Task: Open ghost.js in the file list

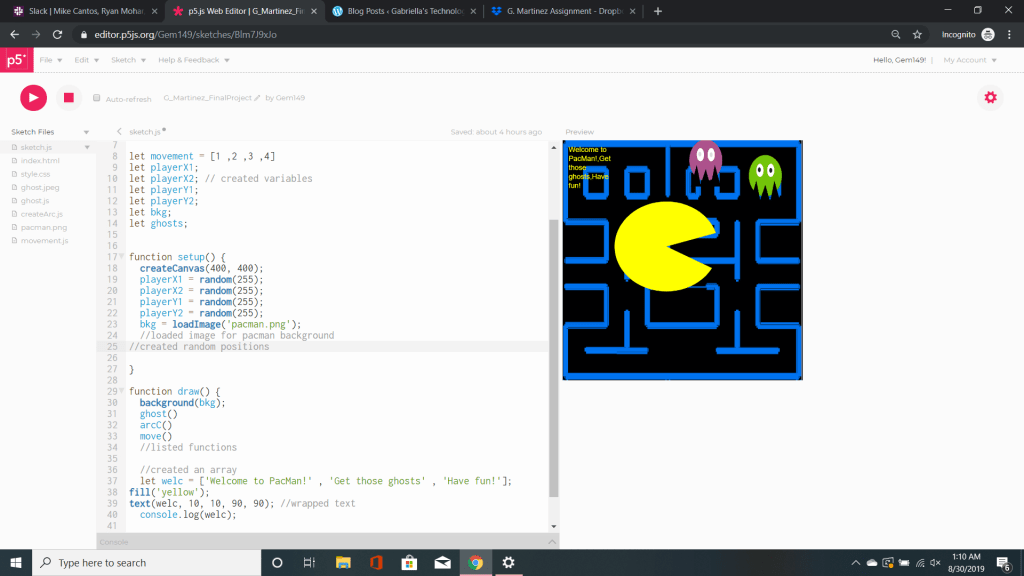Action: pos(35,201)
